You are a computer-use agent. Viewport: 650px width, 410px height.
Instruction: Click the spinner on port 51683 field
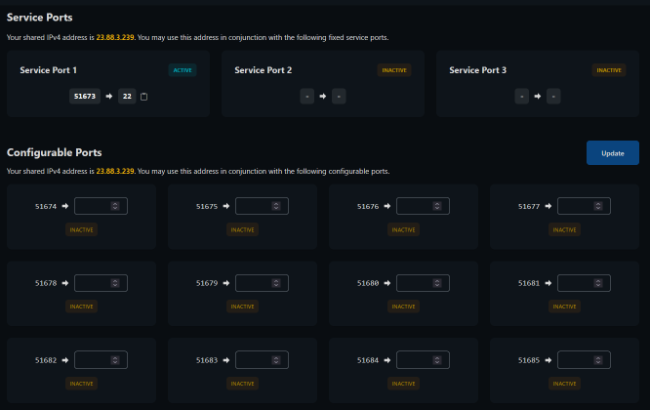point(277,360)
